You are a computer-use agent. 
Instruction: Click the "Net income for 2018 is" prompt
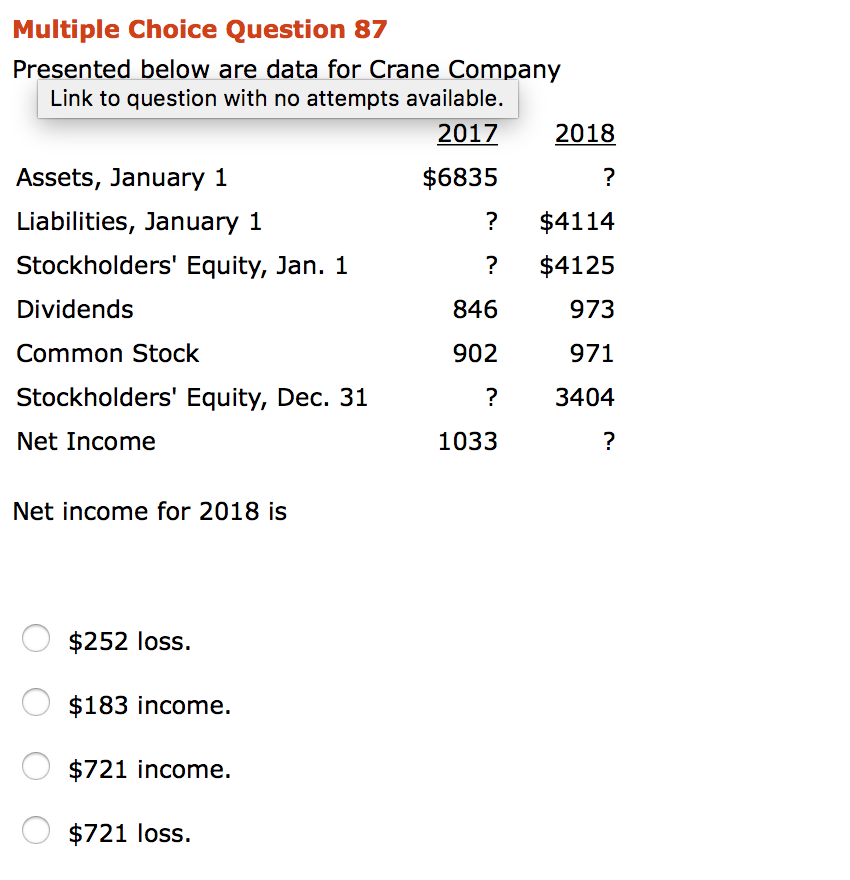click(150, 511)
